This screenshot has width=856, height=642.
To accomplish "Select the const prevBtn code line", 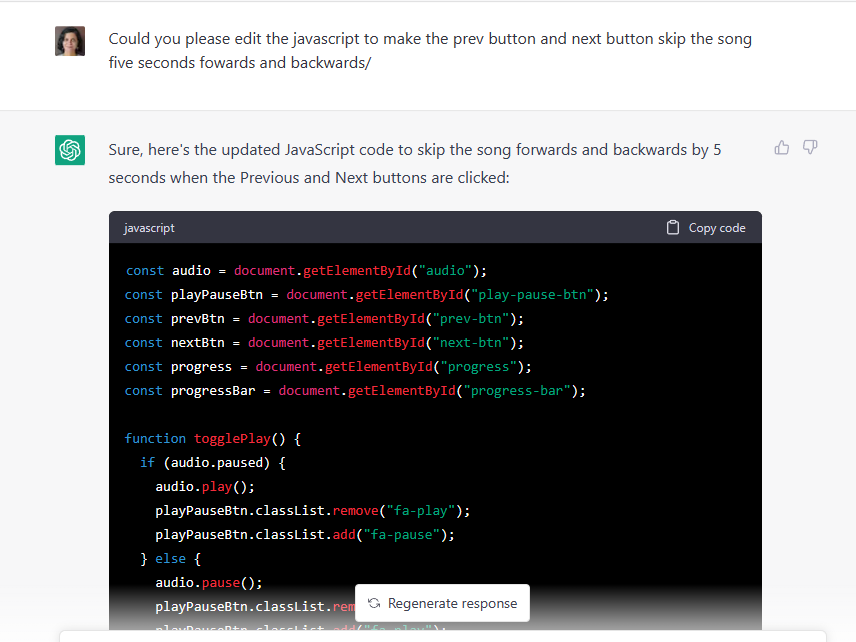I will 324,318.
